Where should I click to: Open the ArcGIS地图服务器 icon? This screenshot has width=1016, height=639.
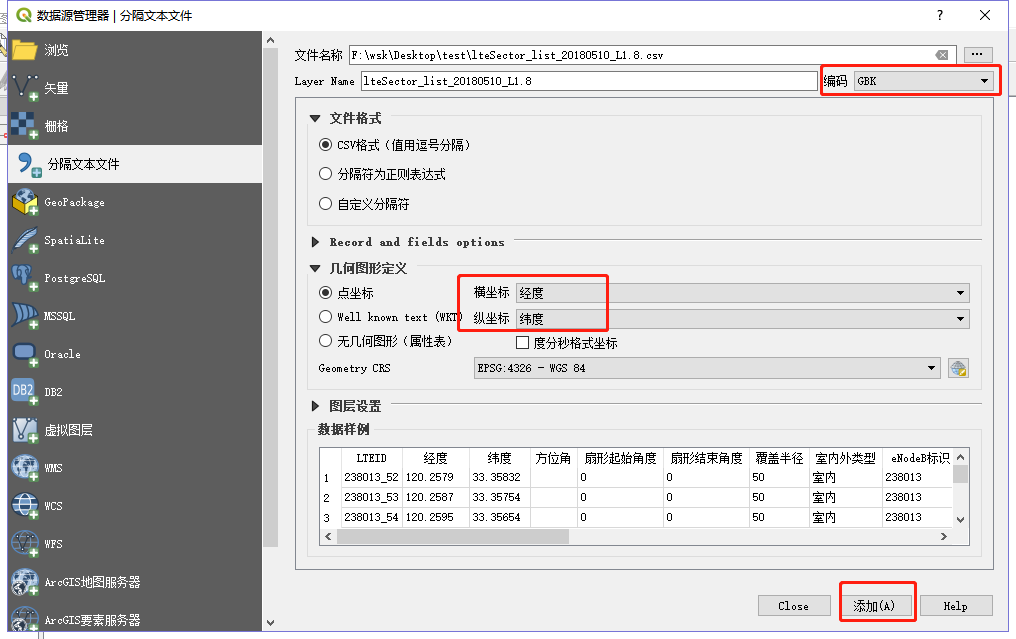coord(25,582)
